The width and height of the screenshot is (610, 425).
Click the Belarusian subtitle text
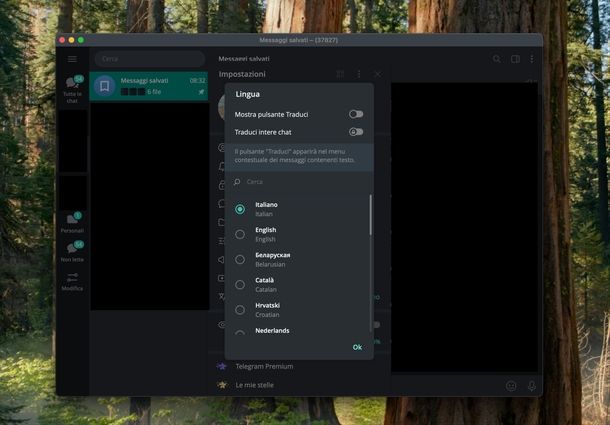(x=270, y=264)
